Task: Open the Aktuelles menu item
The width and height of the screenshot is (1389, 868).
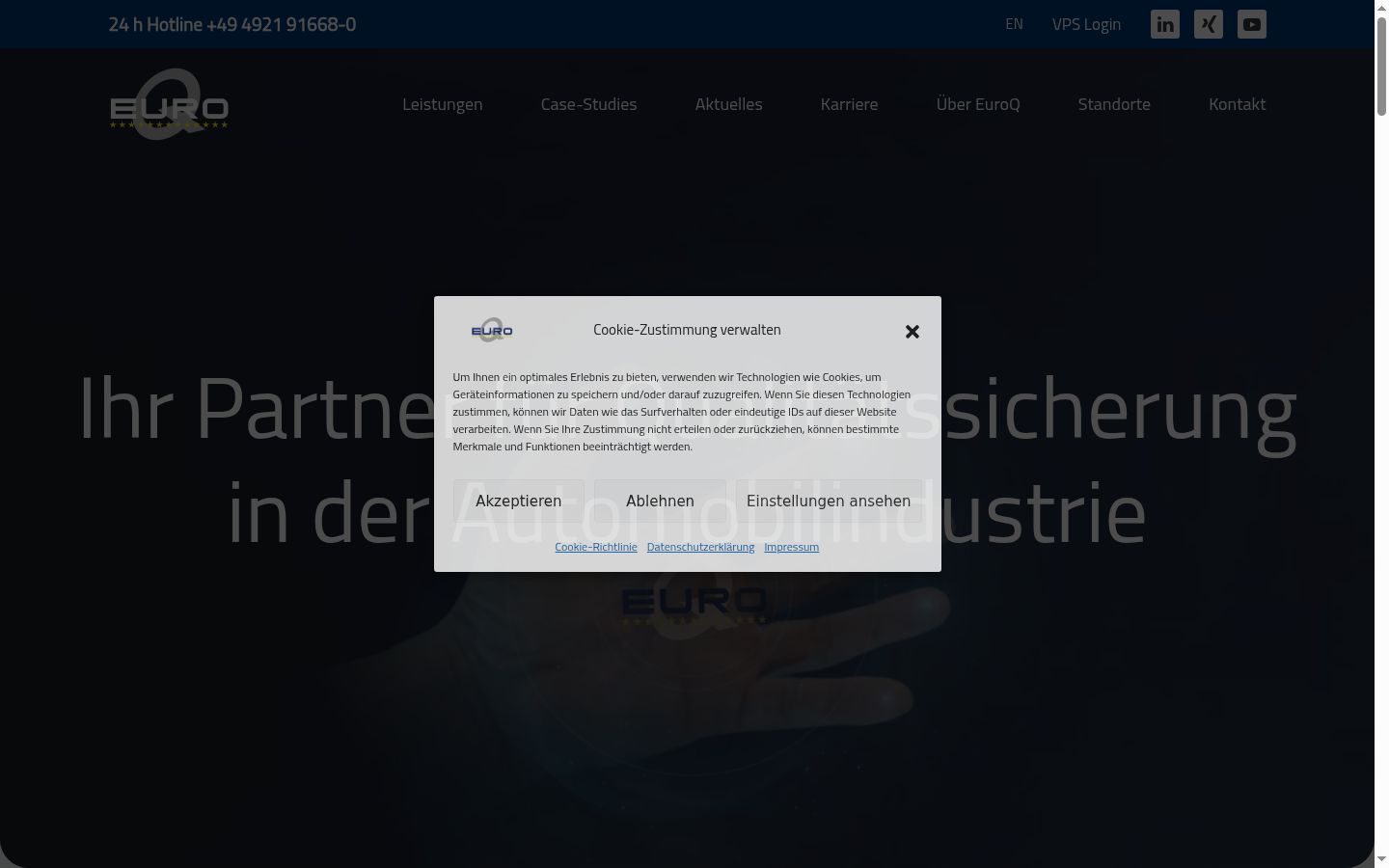Action: tap(729, 104)
